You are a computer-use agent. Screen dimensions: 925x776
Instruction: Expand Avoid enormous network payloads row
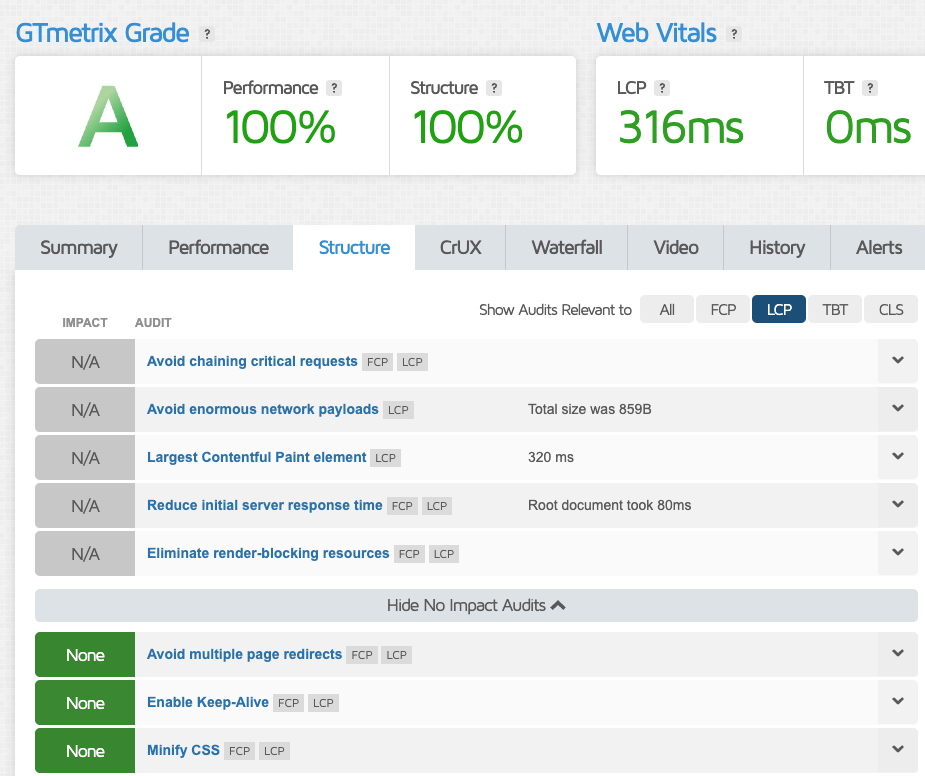click(898, 408)
